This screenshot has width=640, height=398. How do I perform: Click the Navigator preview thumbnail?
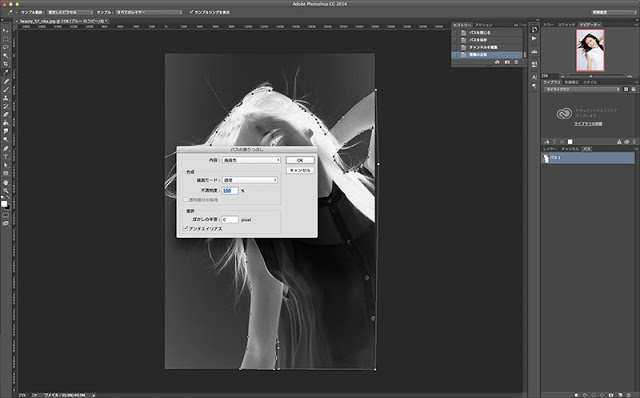click(590, 50)
